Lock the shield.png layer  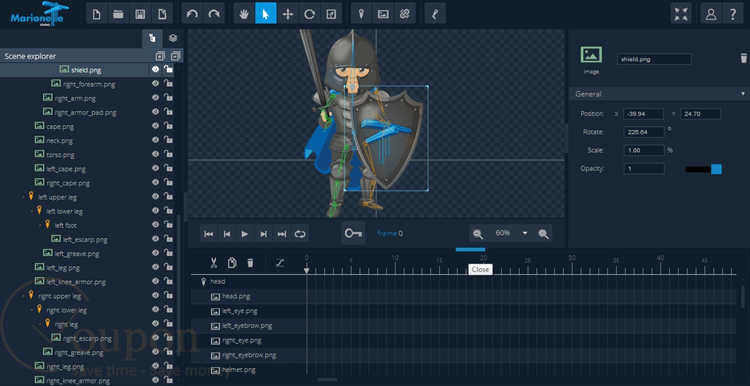coord(168,69)
